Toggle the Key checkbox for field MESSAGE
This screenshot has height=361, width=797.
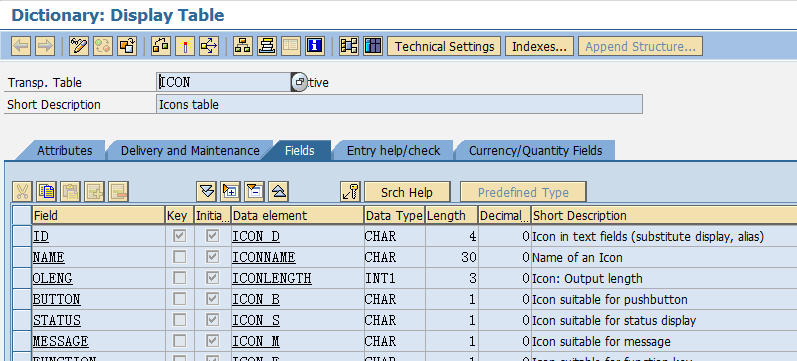coord(179,341)
